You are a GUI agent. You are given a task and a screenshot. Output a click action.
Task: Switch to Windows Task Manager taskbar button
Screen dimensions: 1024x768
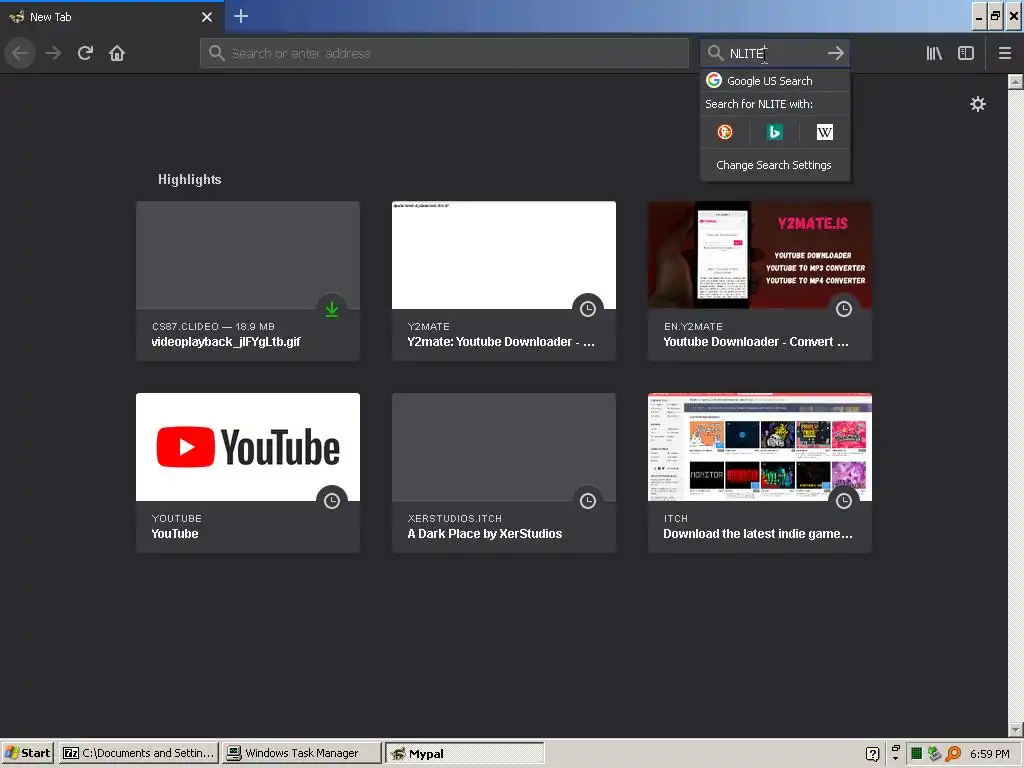301,753
